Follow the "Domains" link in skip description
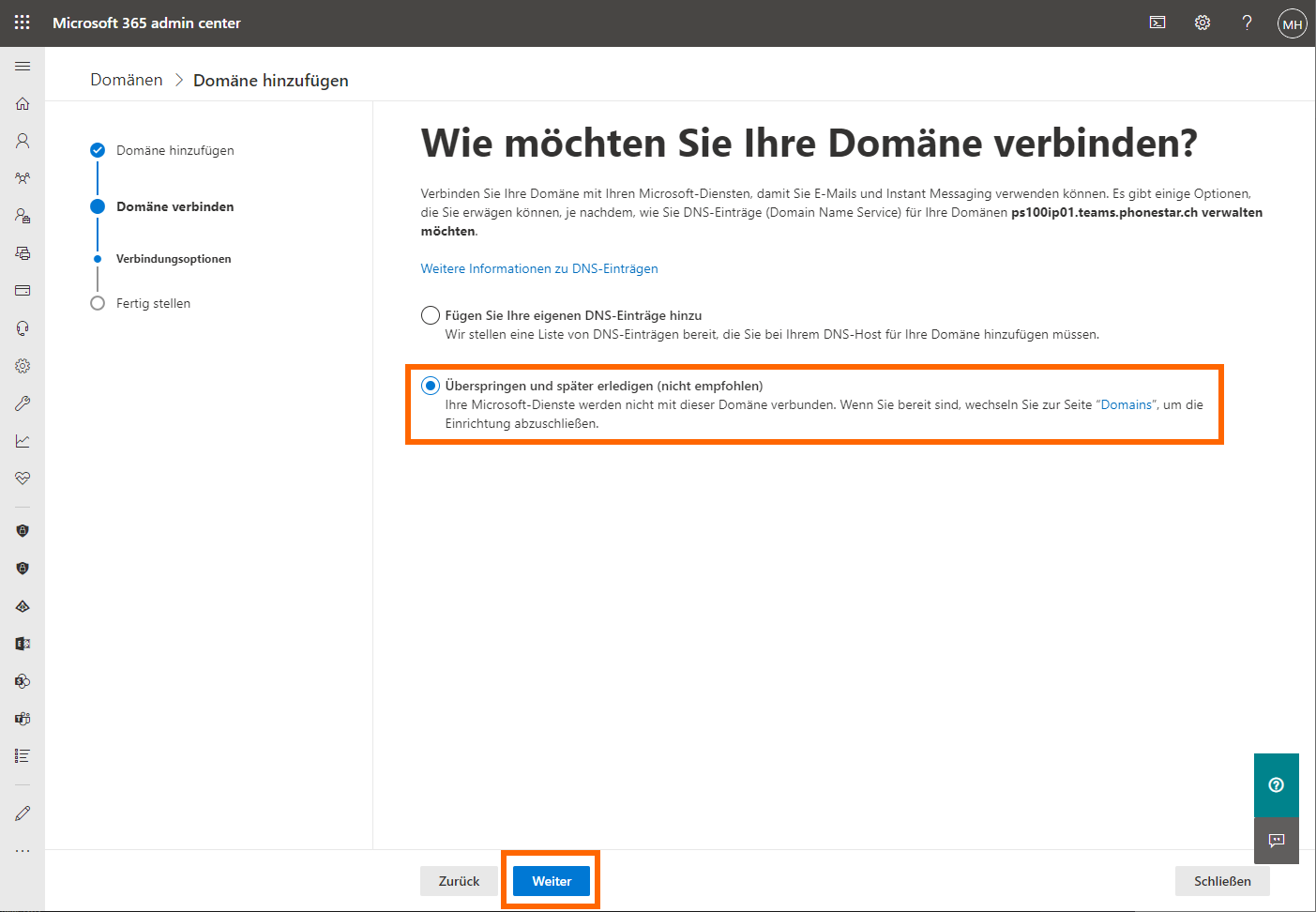This screenshot has height=912, width=1316. 1127,404
